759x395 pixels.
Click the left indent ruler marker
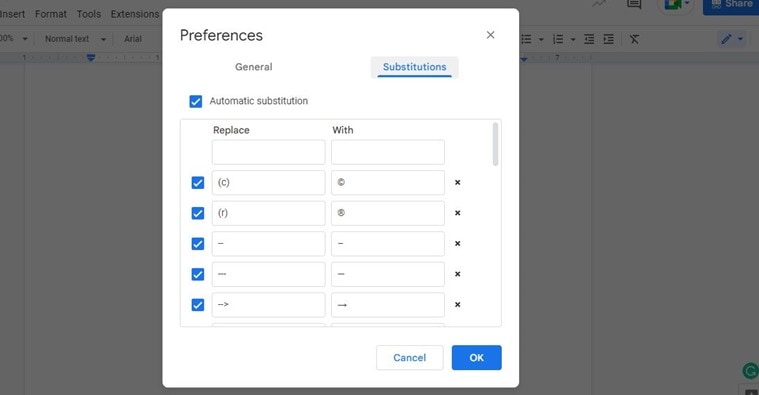(91, 58)
